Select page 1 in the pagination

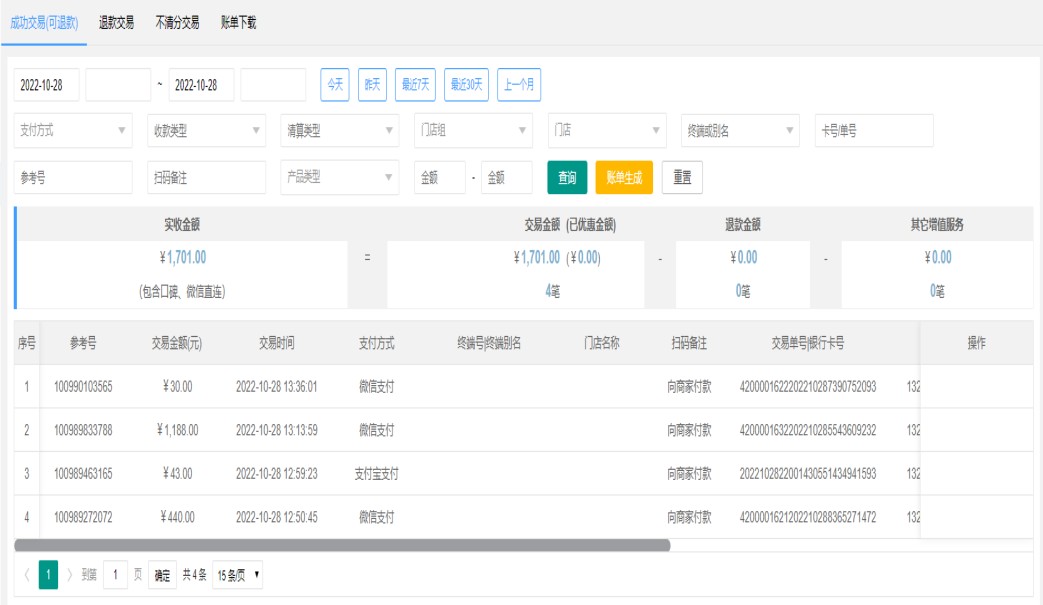click(48, 575)
